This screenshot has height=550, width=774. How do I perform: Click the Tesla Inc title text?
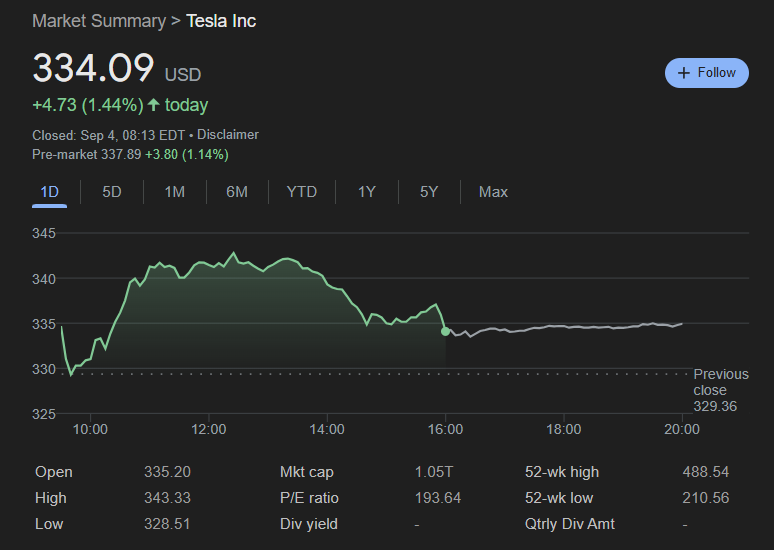[221, 21]
